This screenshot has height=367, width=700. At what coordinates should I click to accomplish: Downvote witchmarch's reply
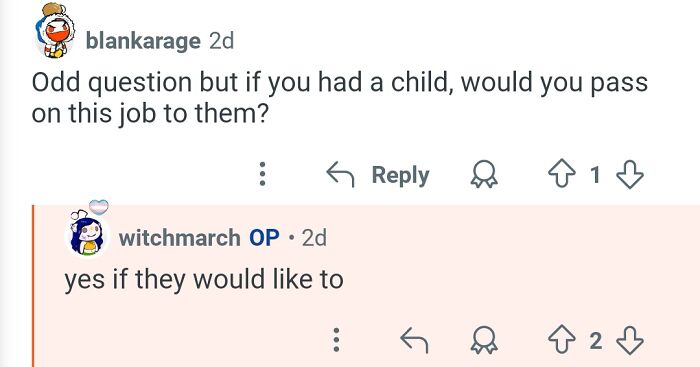pyautogui.click(x=629, y=340)
